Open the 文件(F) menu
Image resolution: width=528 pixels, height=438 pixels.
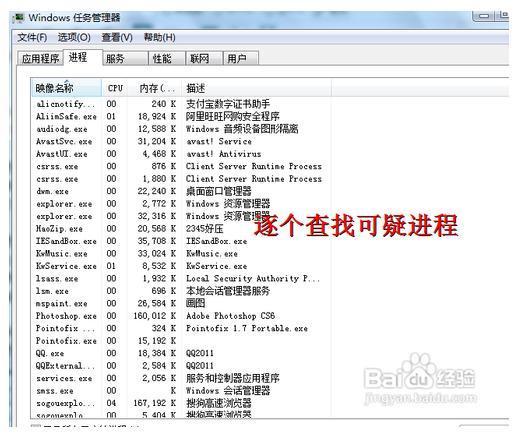(x=32, y=37)
